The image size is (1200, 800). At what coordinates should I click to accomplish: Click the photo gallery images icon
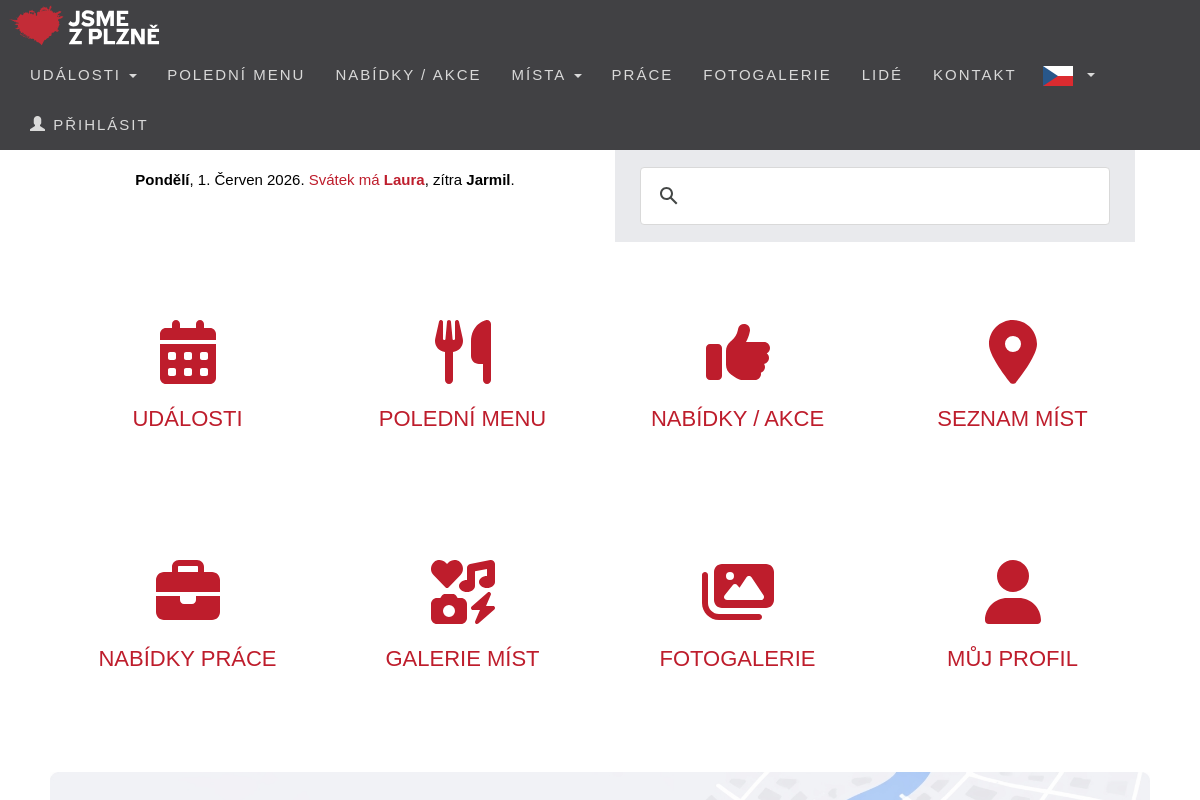[738, 592]
